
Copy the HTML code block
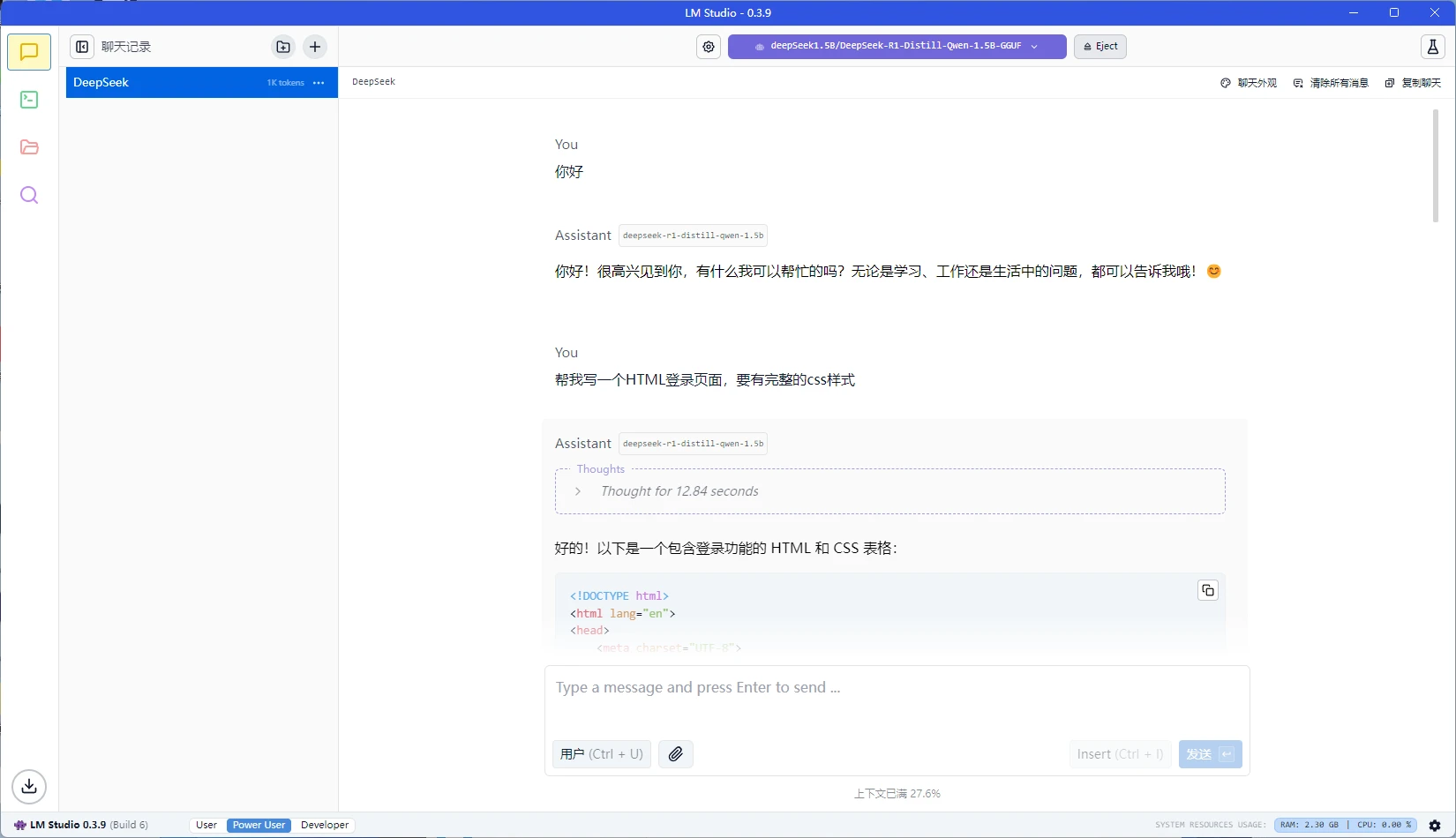pos(1207,590)
